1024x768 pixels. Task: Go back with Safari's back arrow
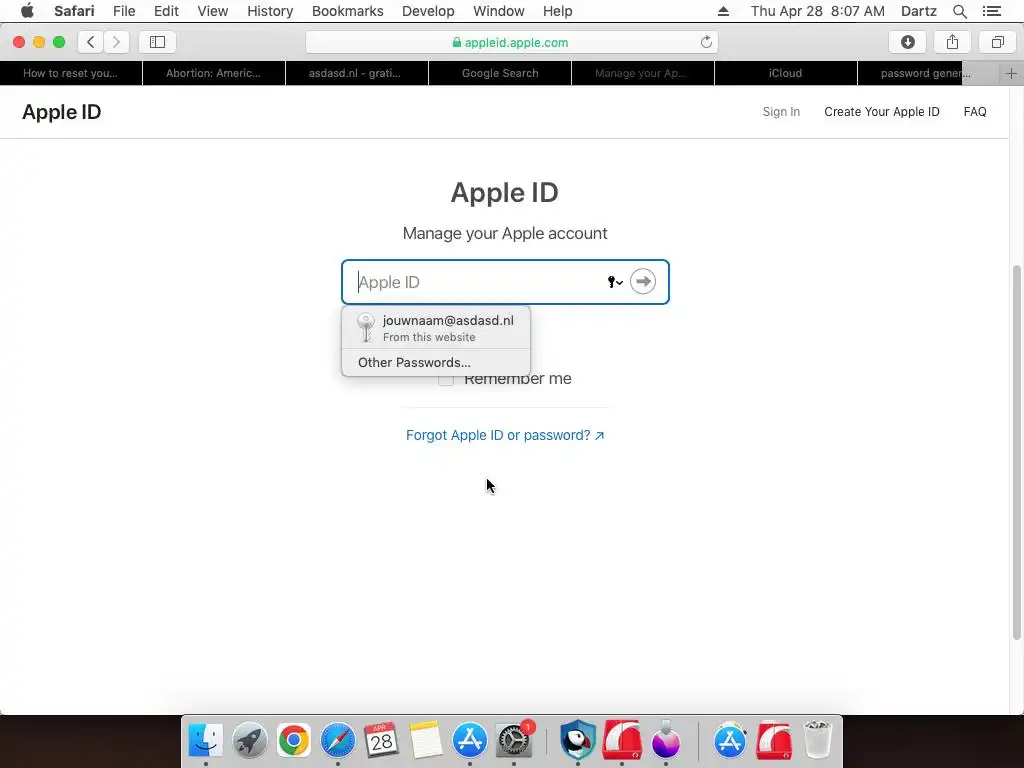click(91, 42)
